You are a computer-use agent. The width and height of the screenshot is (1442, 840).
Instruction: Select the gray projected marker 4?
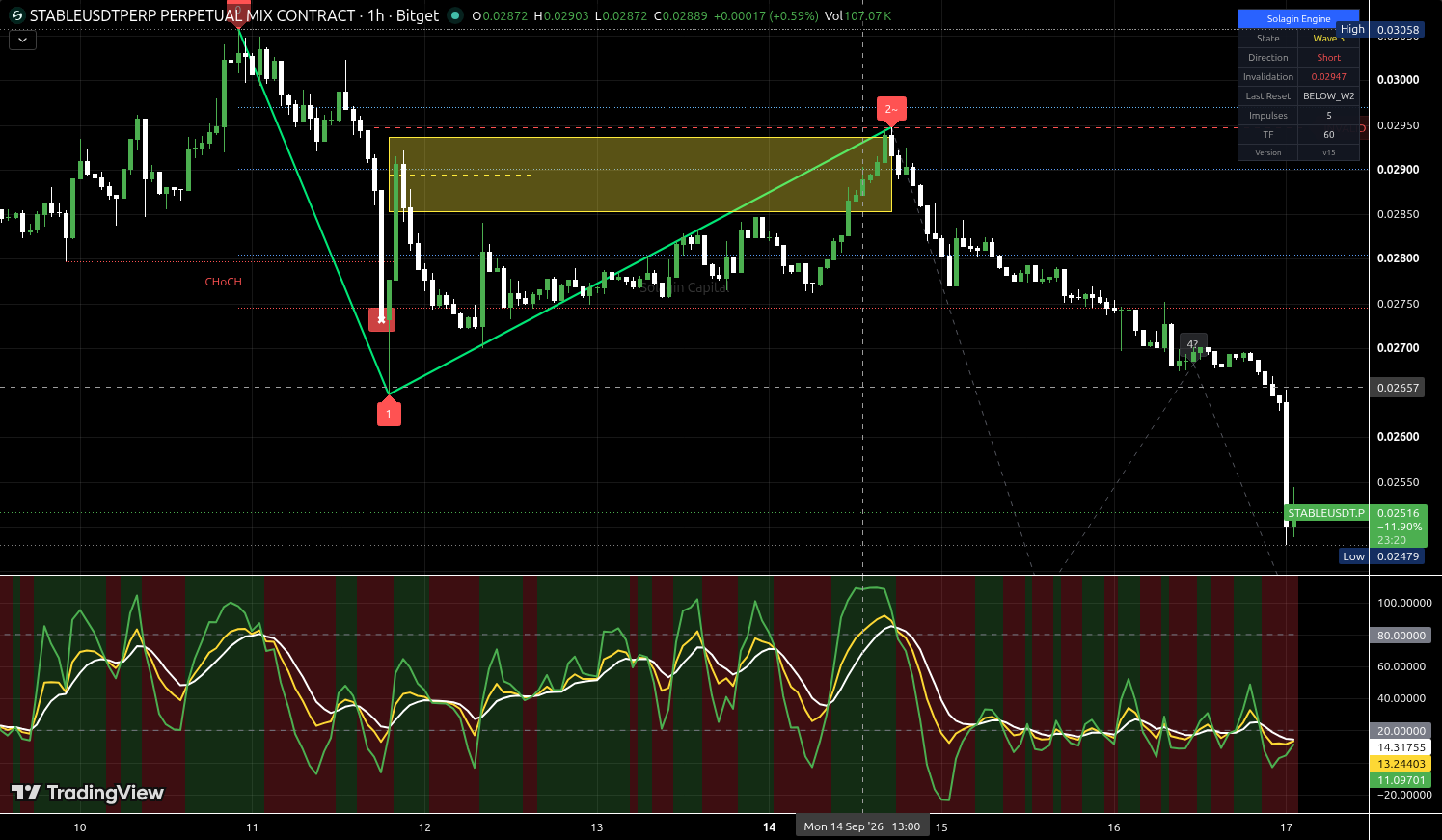click(1192, 345)
